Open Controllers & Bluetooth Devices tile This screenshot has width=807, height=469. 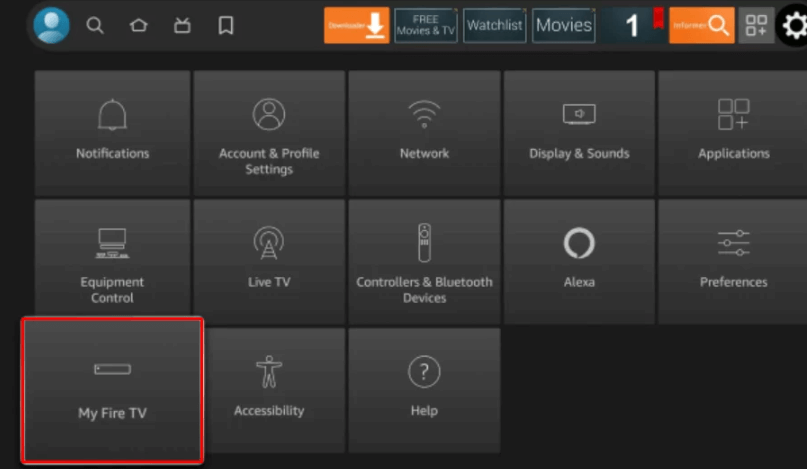click(x=424, y=262)
